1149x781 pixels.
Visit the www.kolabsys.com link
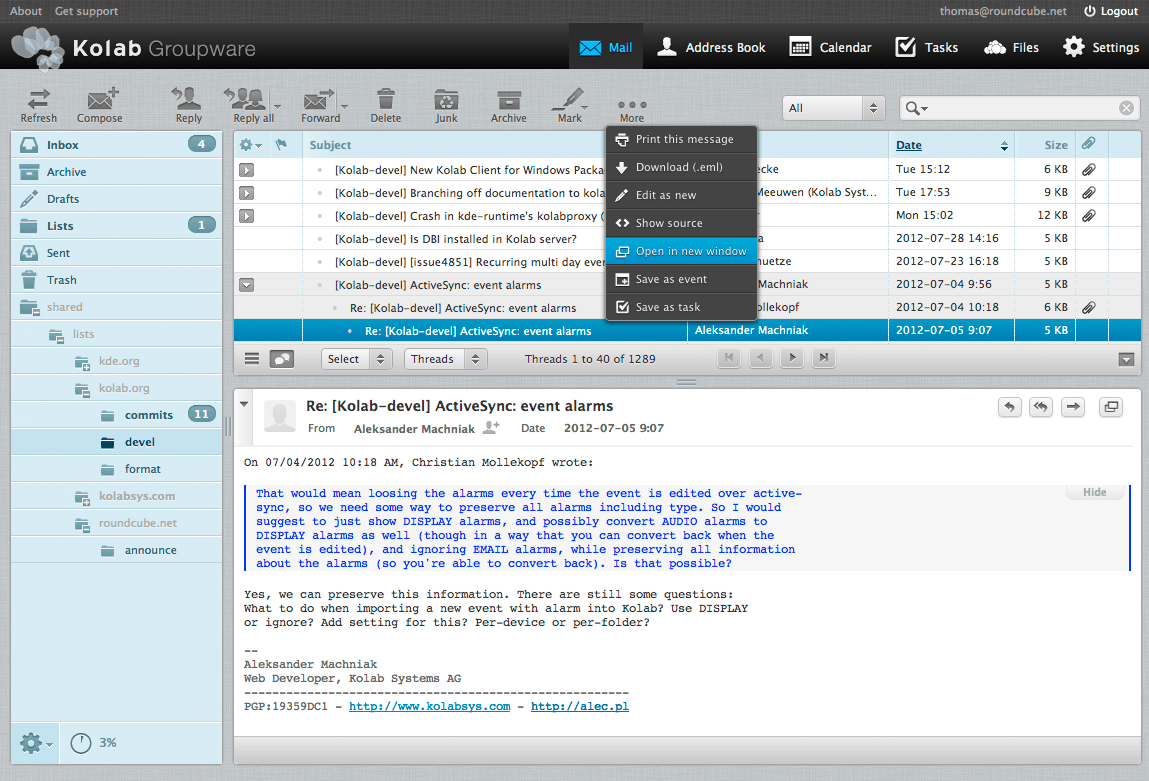coord(429,706)
